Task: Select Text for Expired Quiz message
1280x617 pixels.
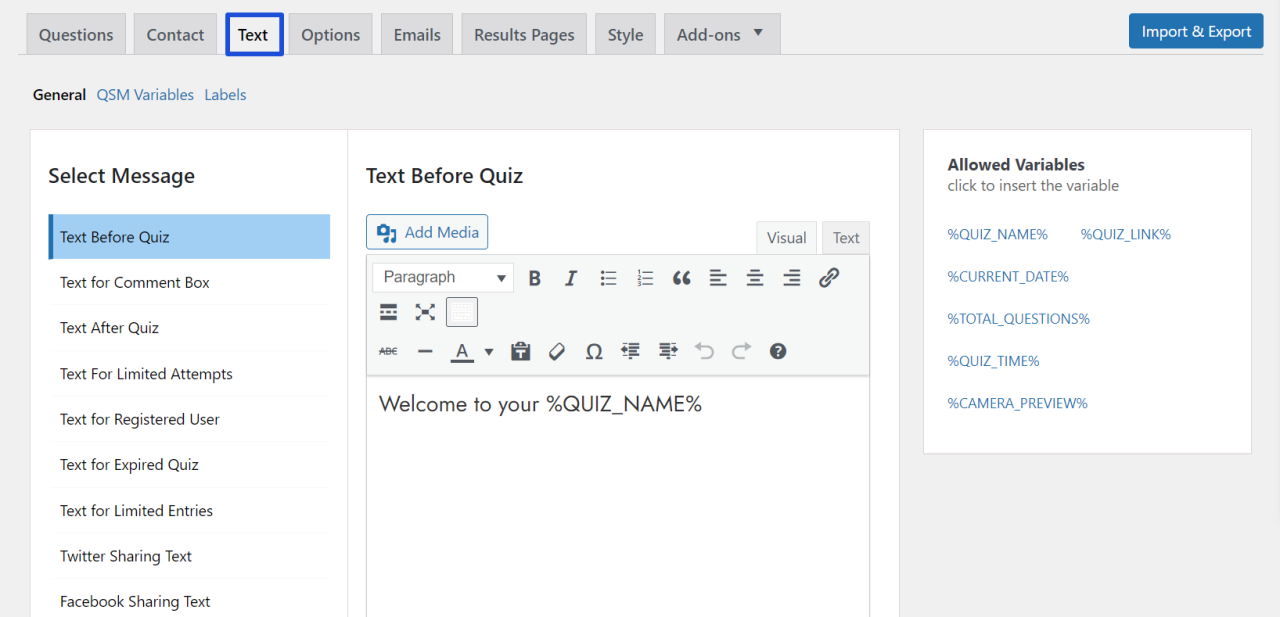Action: pos(189,465)
